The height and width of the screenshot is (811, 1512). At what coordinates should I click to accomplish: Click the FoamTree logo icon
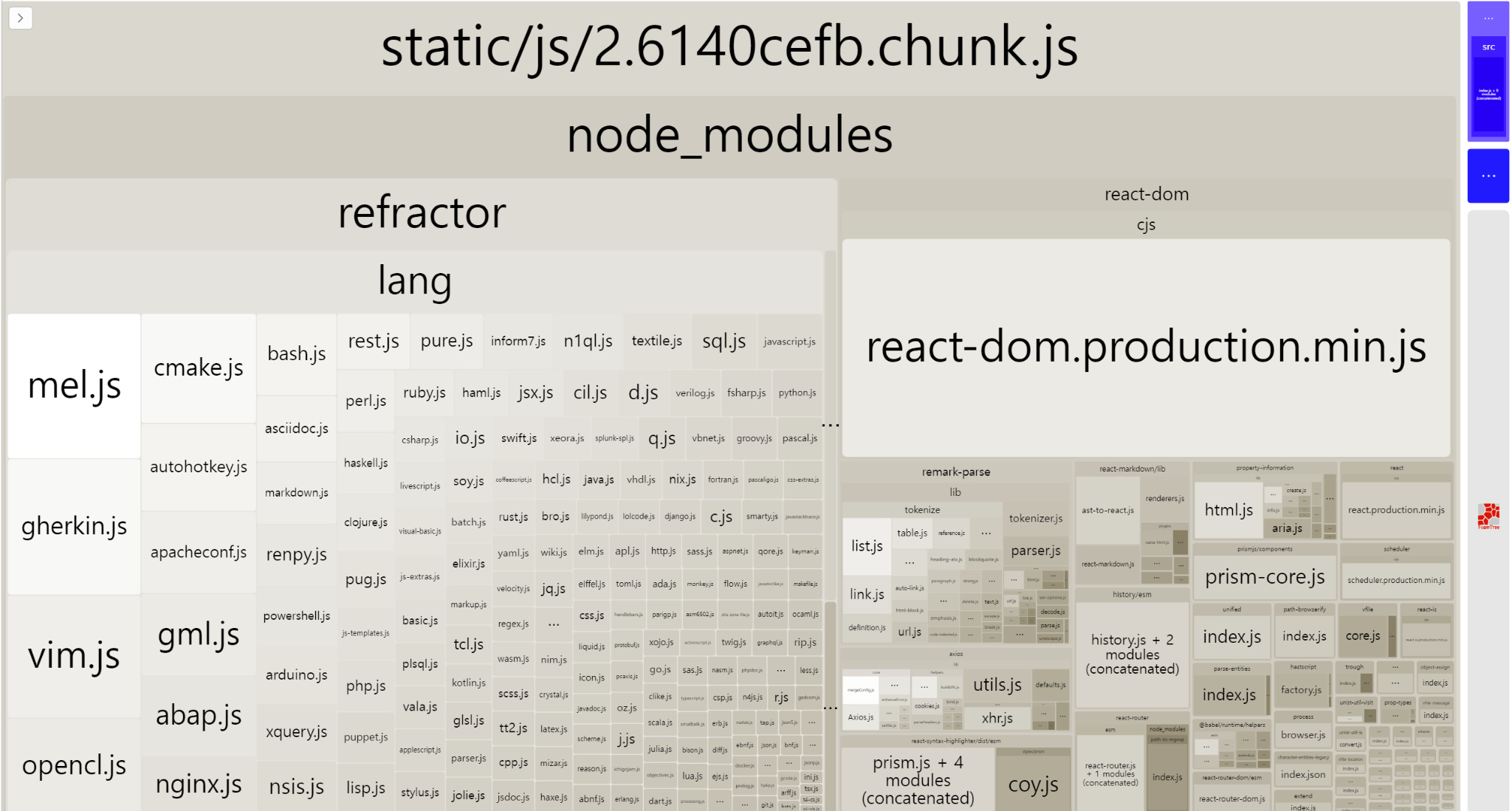[x=1488, y=516]
